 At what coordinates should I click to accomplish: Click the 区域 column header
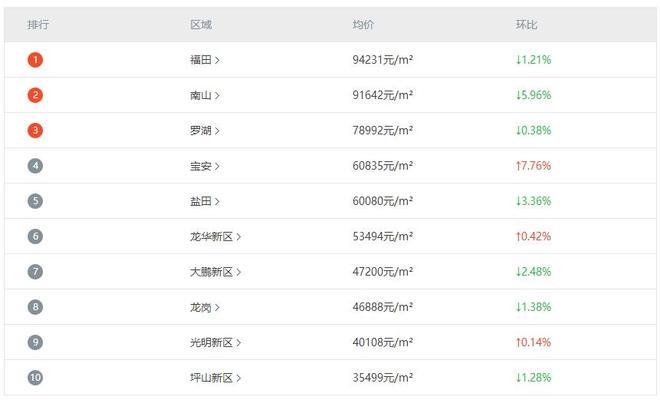tap(201, 25)
